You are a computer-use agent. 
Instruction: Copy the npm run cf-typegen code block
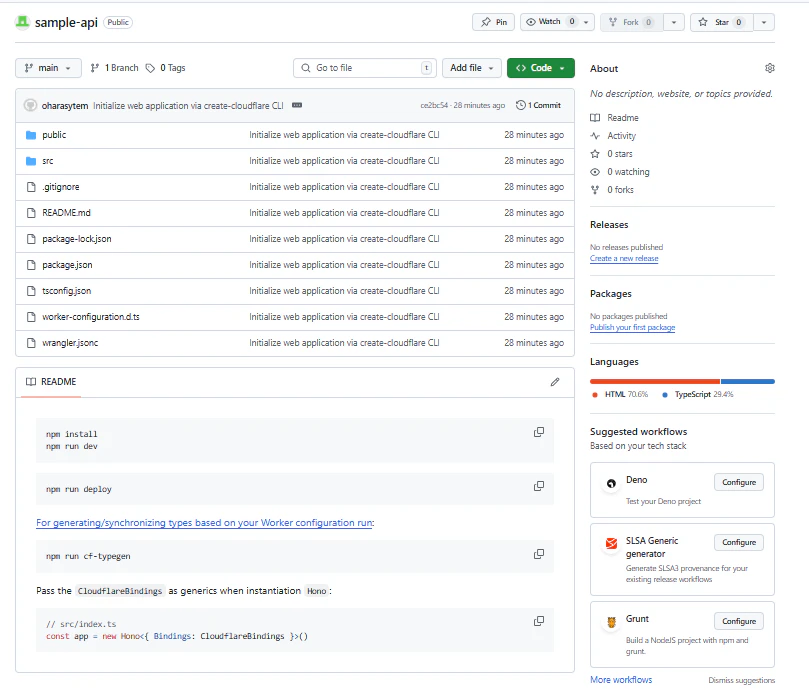coord(539,554)
